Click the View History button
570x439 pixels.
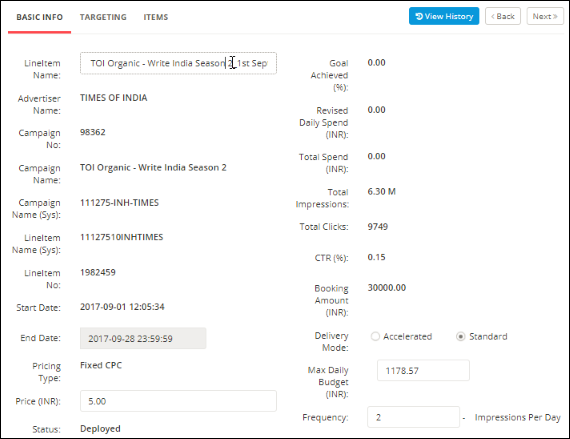tap(444, 16)
